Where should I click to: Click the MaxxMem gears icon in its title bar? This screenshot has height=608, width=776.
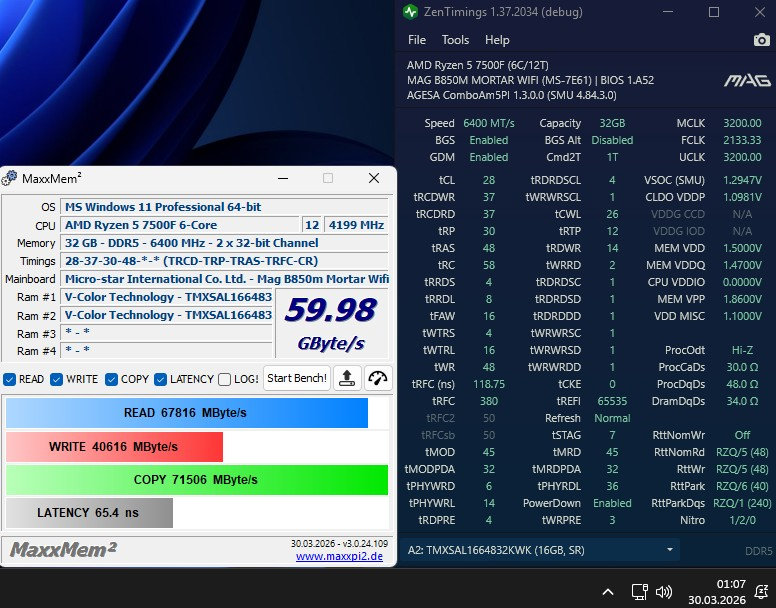point(9,178)
